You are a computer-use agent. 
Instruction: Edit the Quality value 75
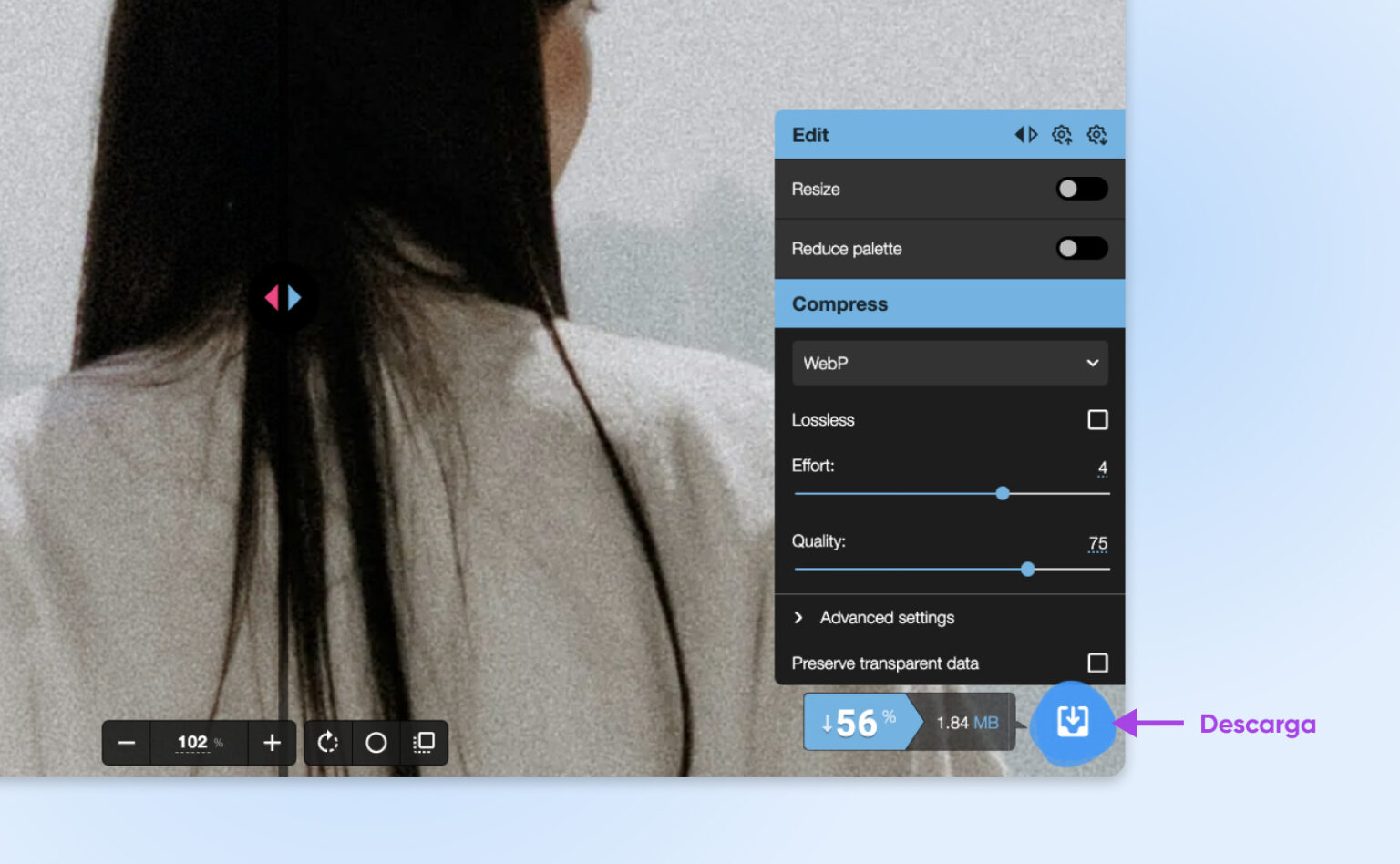1097,542
